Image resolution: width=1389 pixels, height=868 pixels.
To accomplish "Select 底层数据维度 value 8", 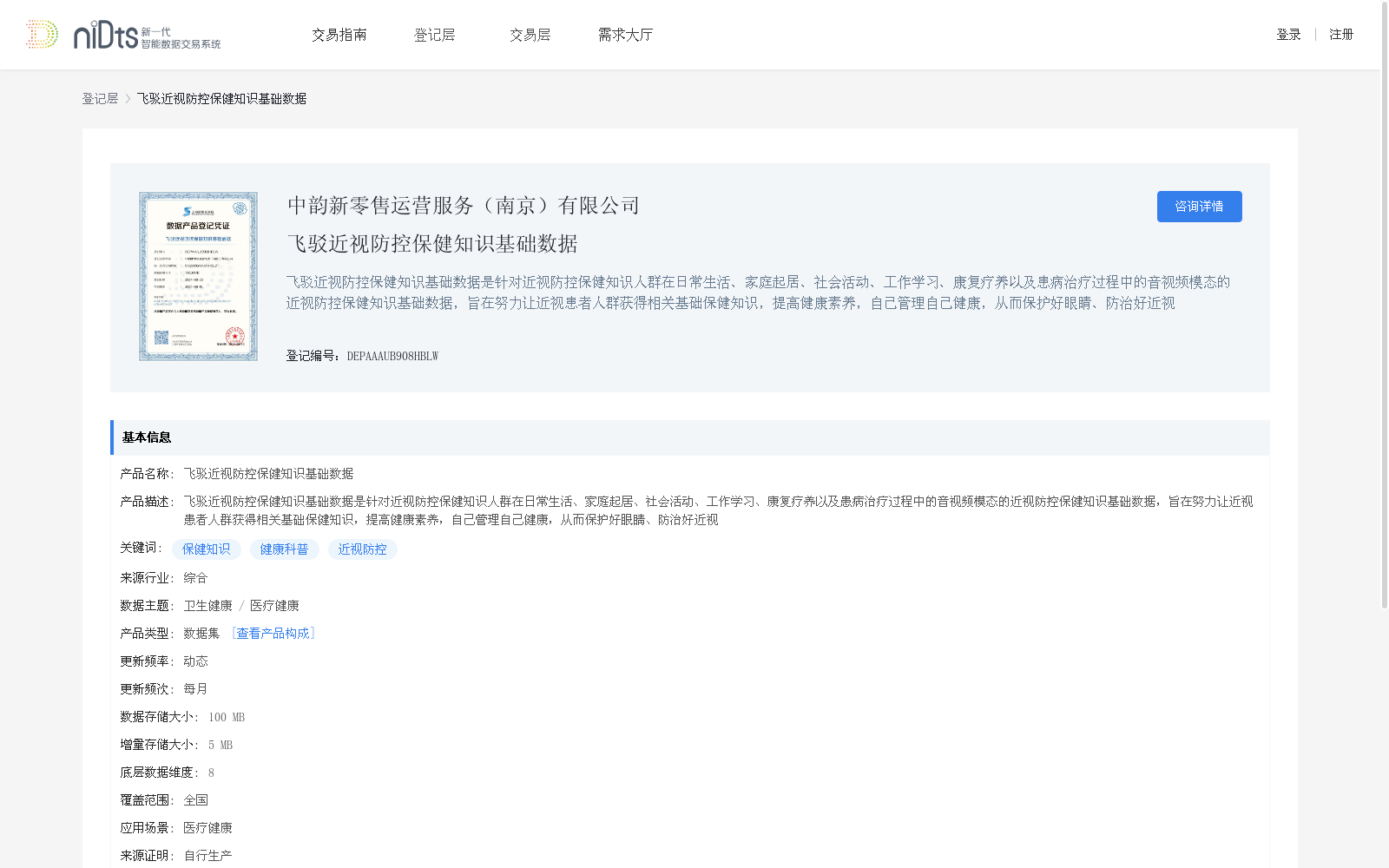I will coord(211,773).
